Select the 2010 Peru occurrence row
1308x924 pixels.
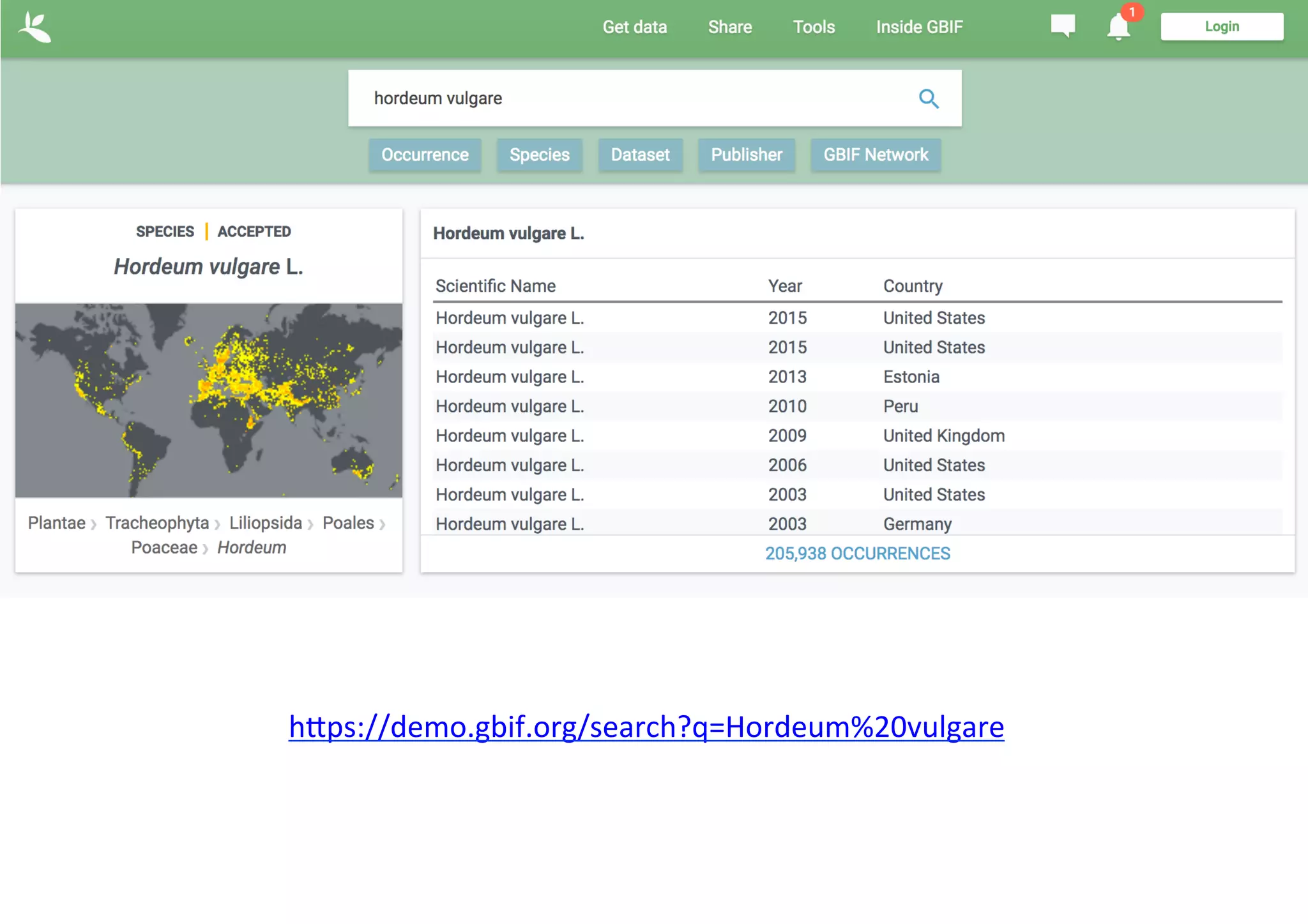click(x=858, y=406)
